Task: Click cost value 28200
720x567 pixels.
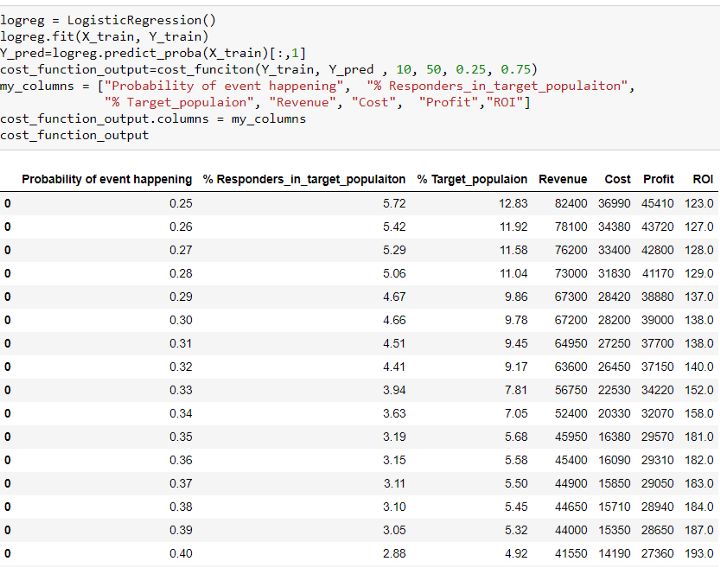Action: click(614, 320)
